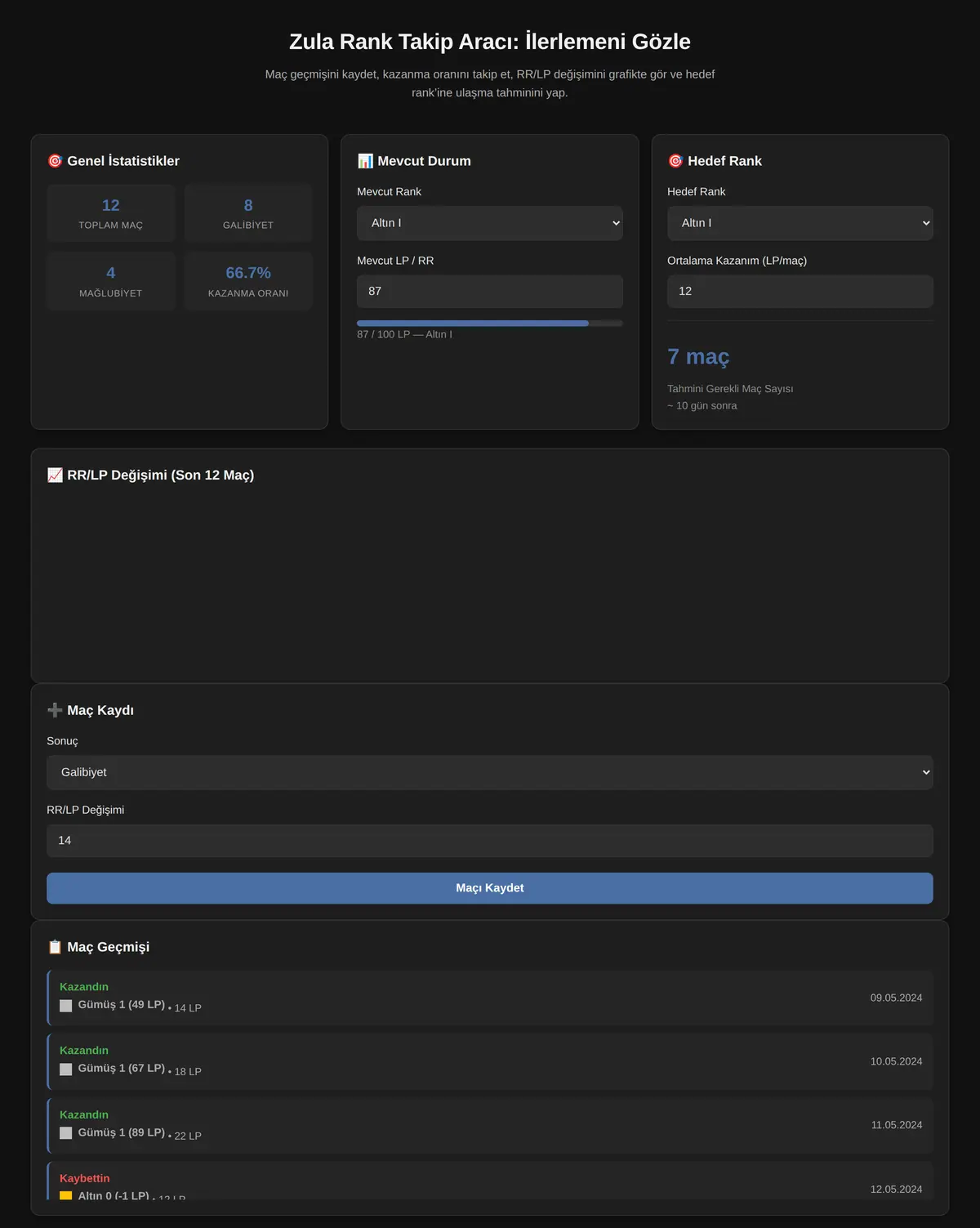Click the date 10.05.2024 in match history

(896, 1061)
